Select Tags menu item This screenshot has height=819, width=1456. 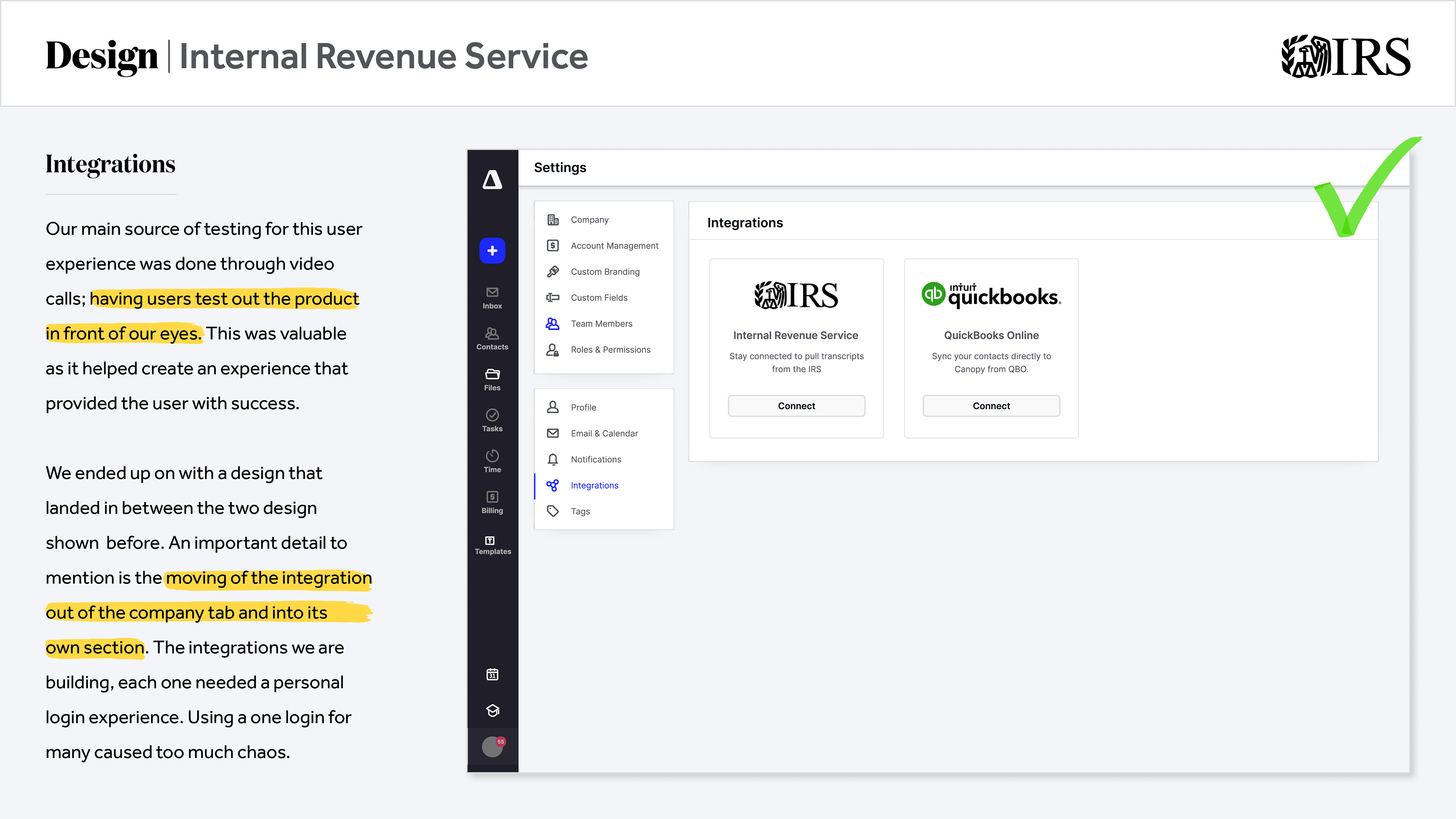[x=604, y=511]
